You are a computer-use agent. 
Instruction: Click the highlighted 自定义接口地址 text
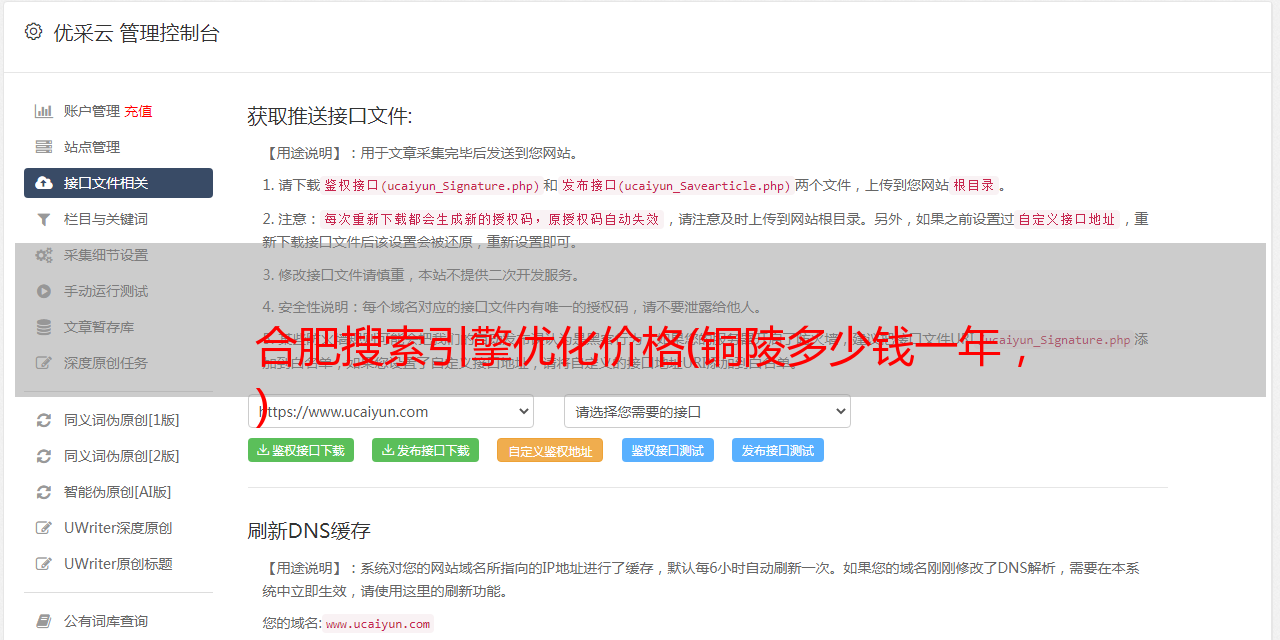coord(1067,219)
